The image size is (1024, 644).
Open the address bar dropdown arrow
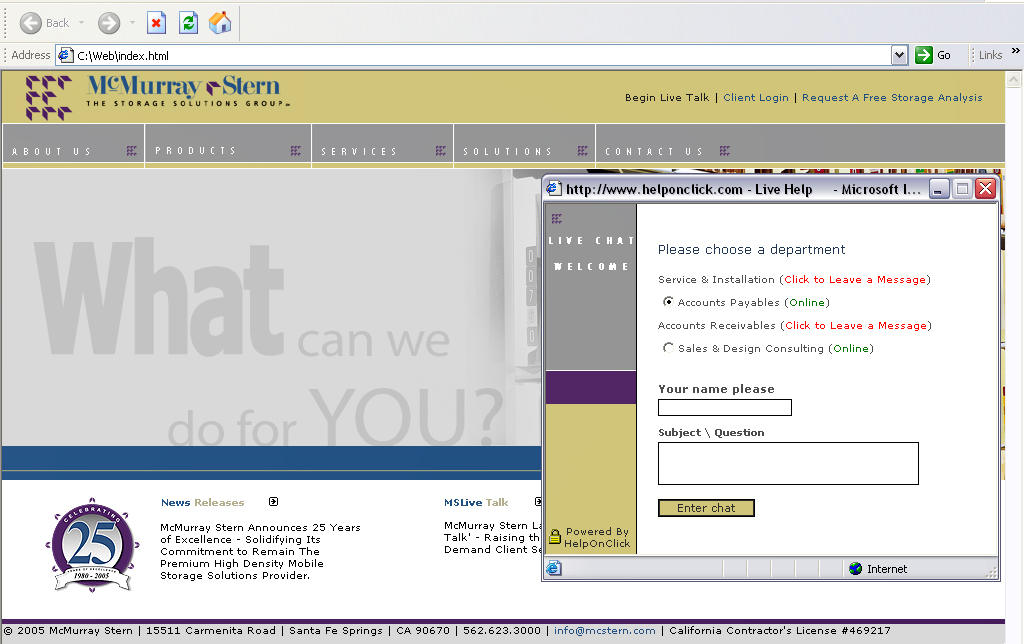(899, 56)
